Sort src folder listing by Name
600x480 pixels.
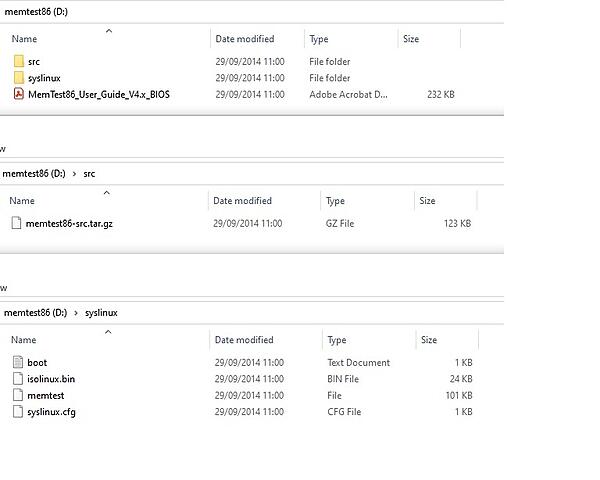[x=22, y=201]
